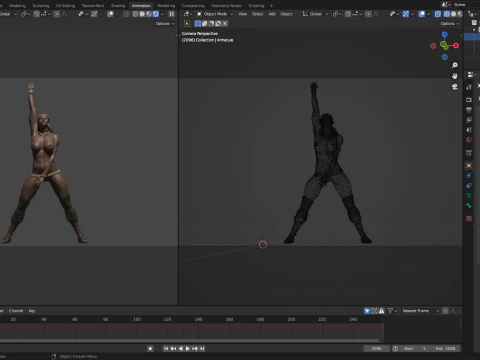Viewport: 480px width, 360px height.
Task: Select the box select mode icon
Action: pos(198,24)
